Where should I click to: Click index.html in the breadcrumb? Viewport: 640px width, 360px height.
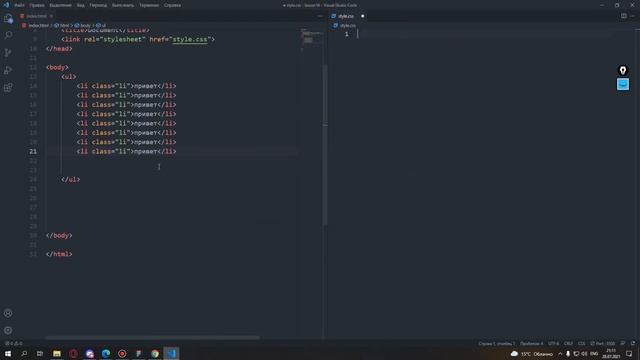tap(38, 25)
